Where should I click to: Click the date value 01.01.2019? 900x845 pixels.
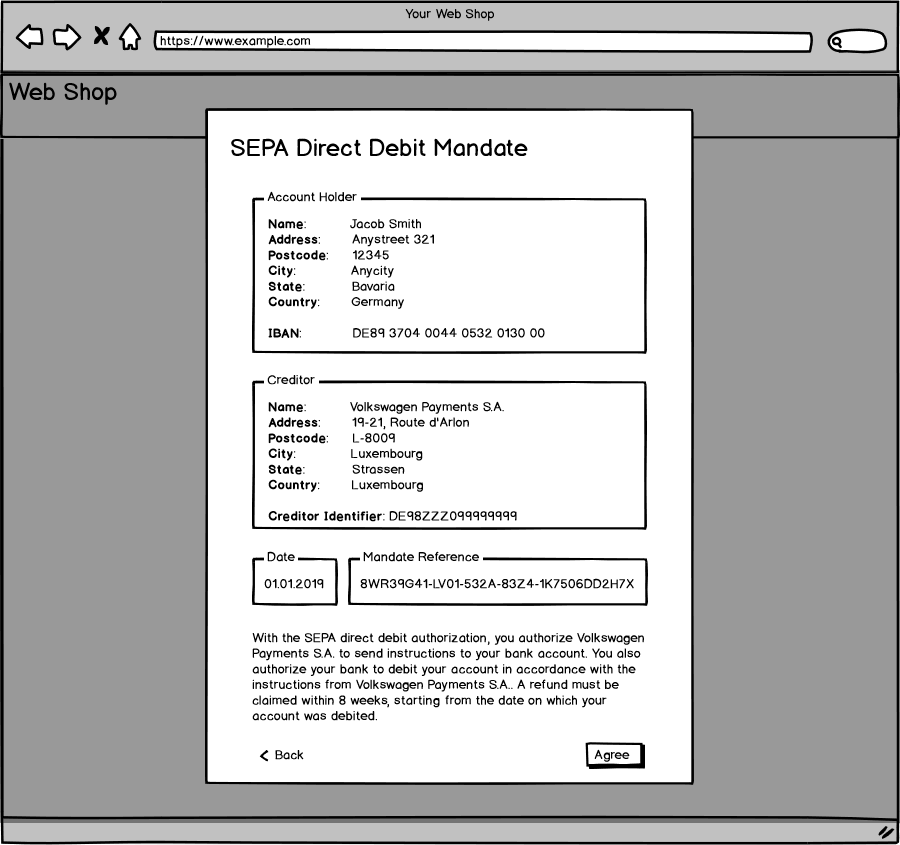pyautogui.click(x=294, y=584)
